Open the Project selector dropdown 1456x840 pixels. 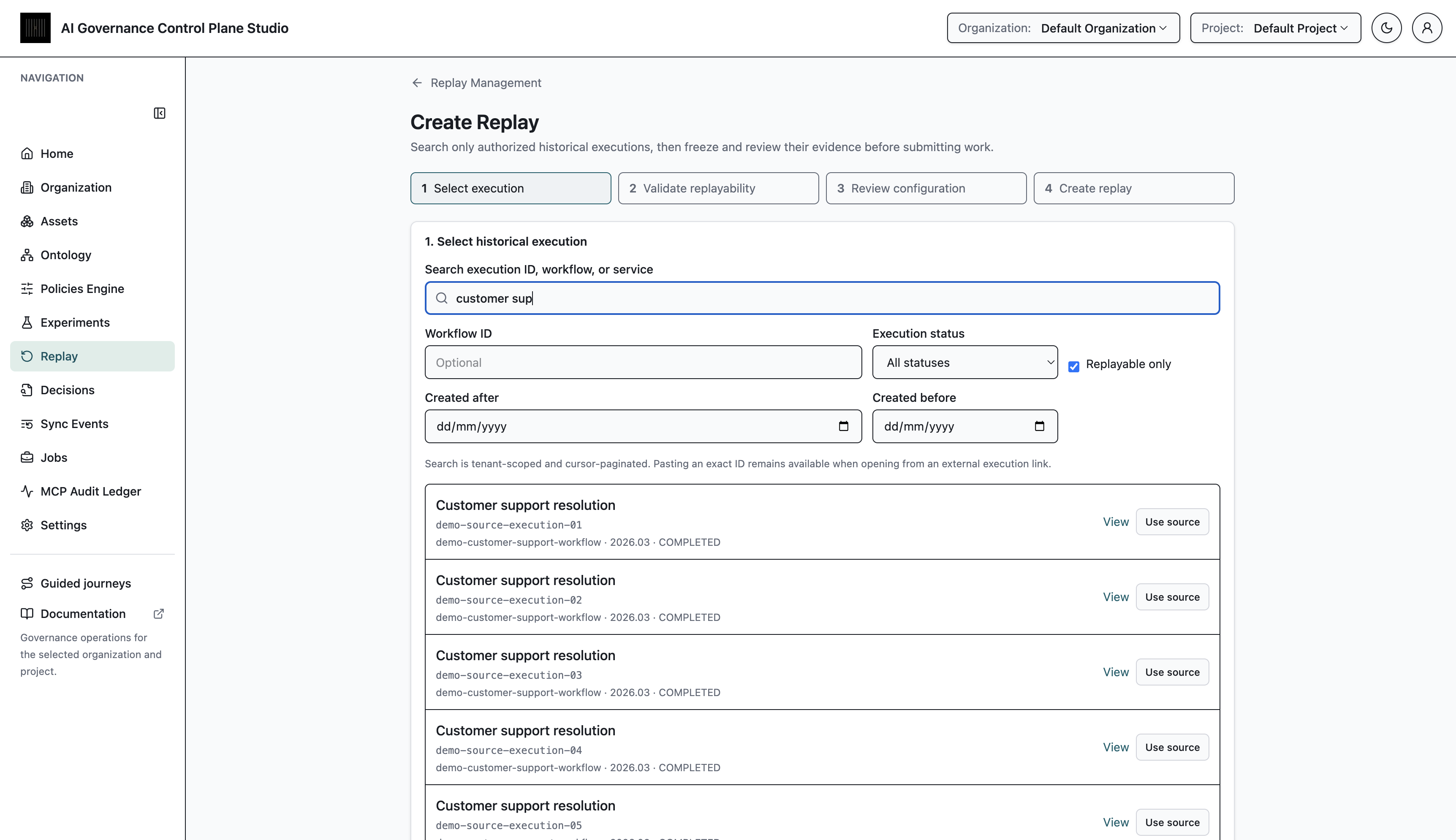1275,28
